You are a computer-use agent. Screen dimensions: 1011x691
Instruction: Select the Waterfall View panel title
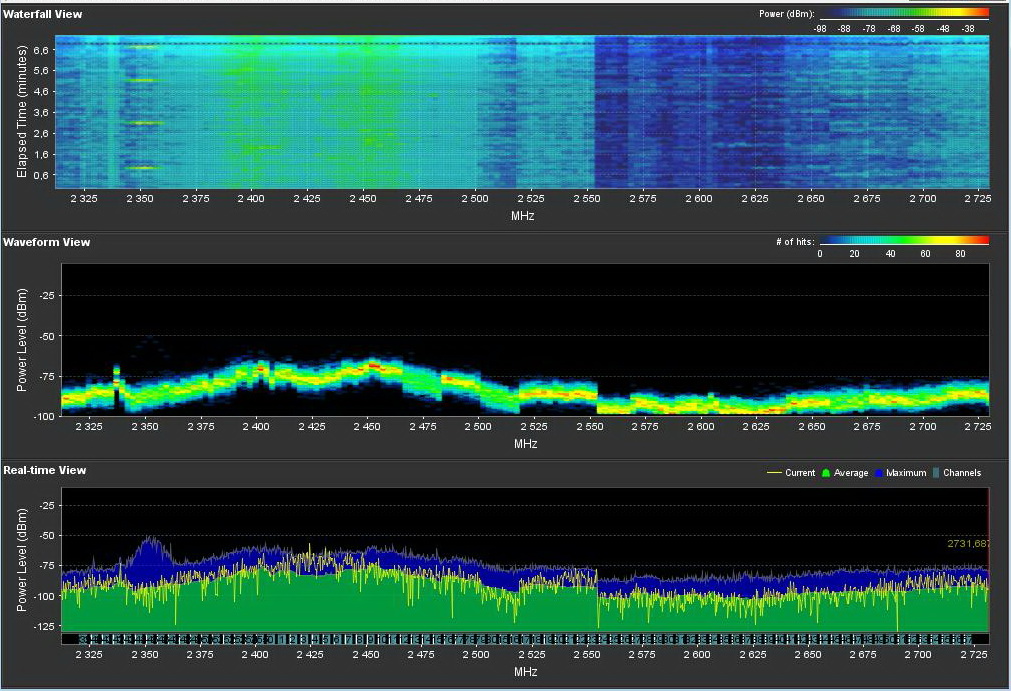pyautogui.click(x=42, y=14)
